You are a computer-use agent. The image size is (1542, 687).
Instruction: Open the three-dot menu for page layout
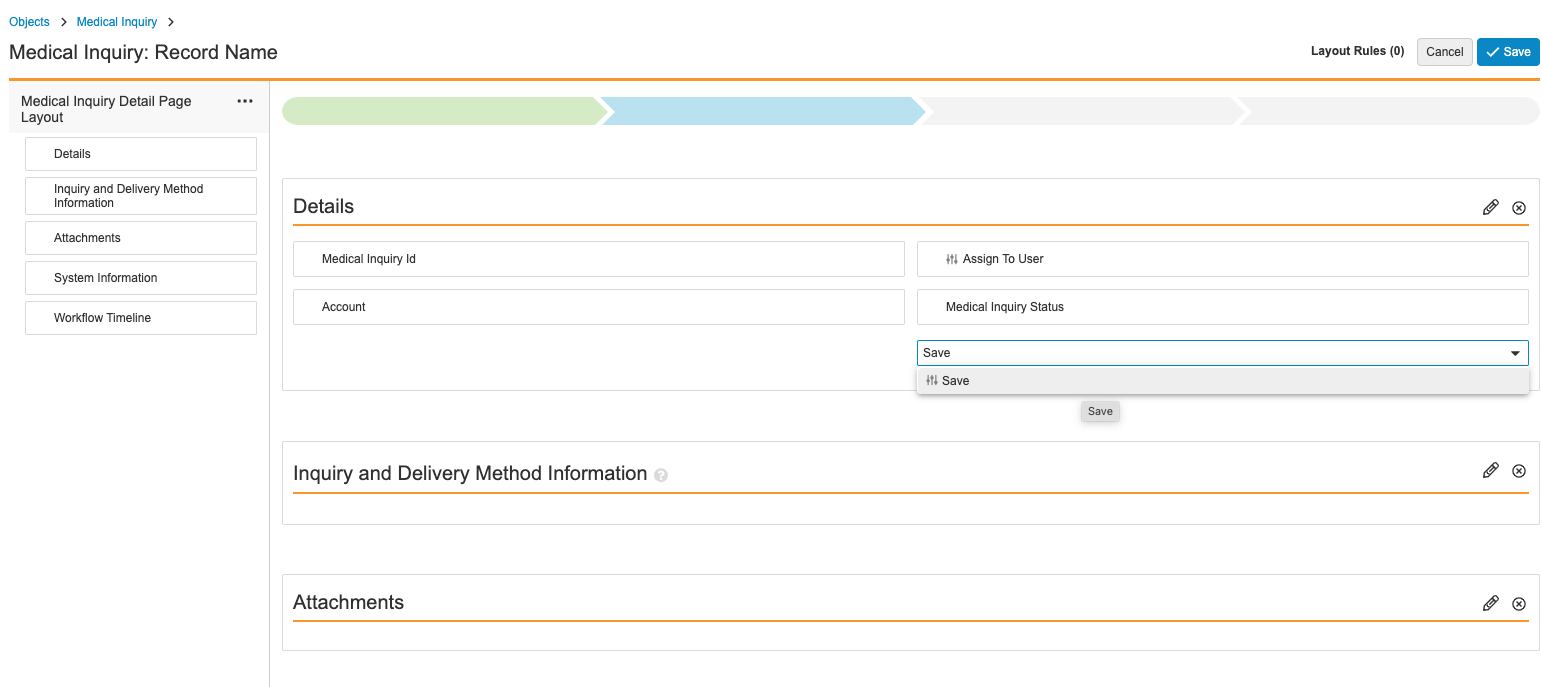(245, 101)
